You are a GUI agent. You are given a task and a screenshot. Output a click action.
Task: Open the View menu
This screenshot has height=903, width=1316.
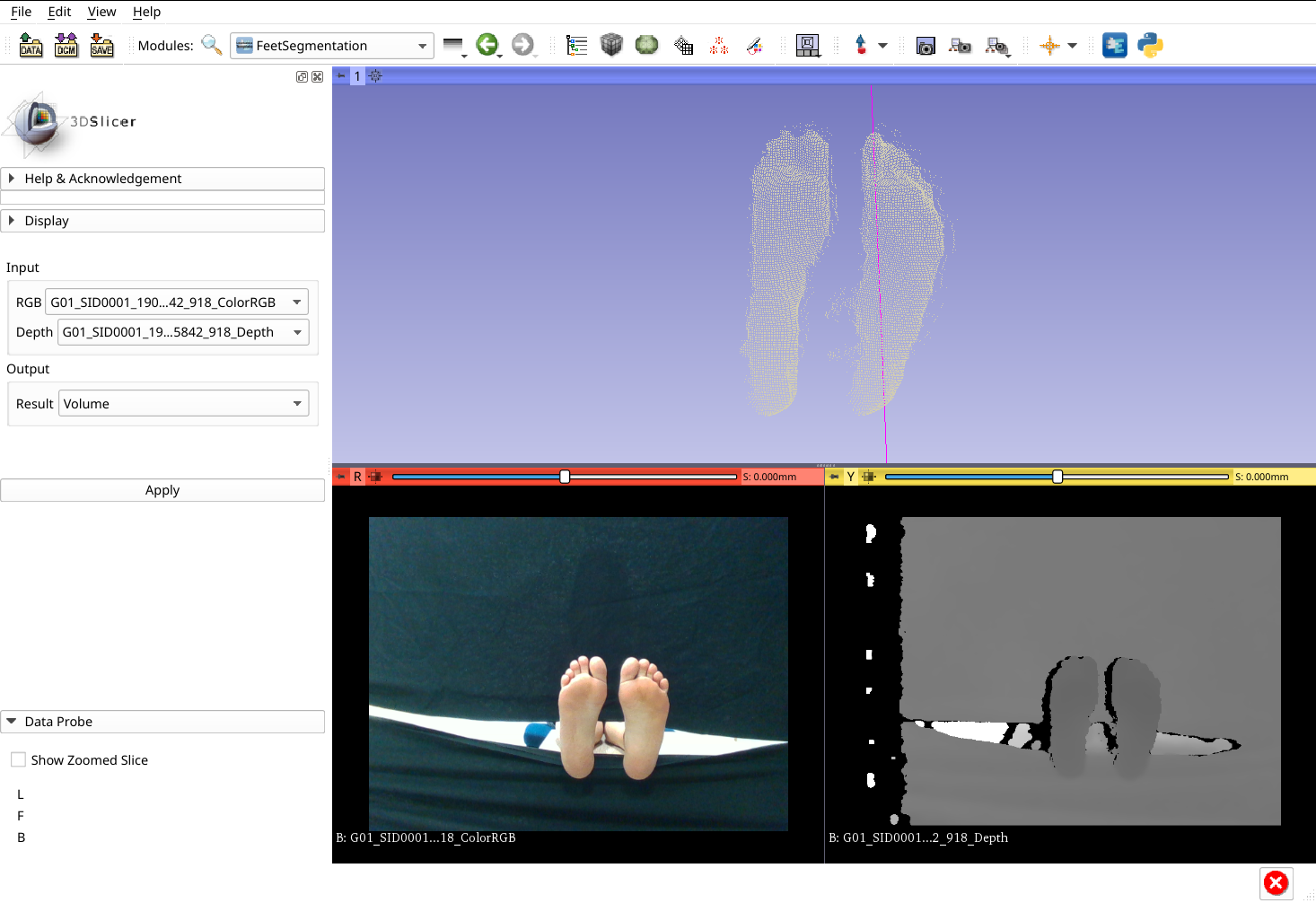click(x=101, y=12)
